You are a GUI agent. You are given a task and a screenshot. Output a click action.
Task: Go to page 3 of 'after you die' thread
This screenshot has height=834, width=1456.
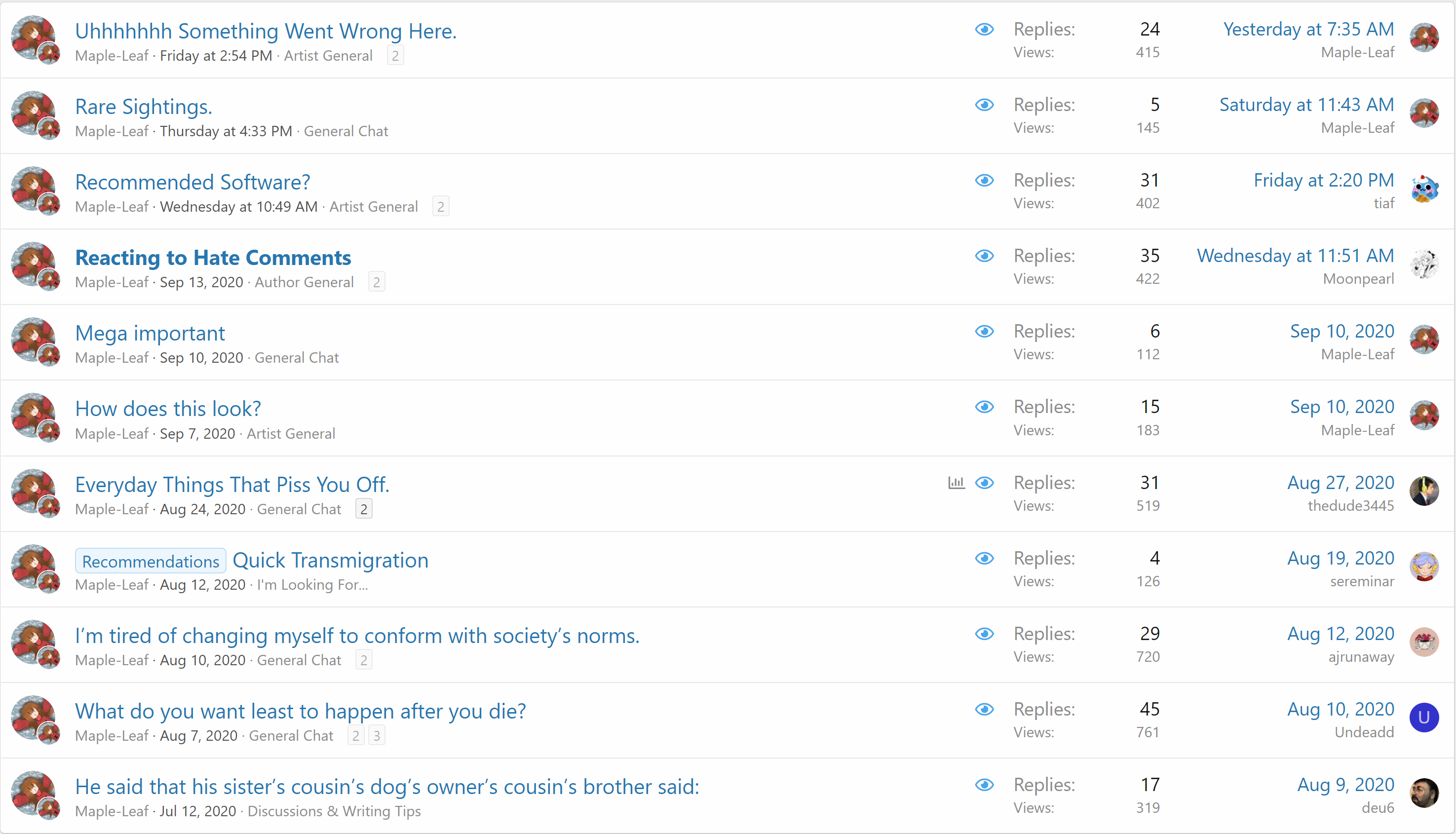pyautogui.click(x=376, y=735)
